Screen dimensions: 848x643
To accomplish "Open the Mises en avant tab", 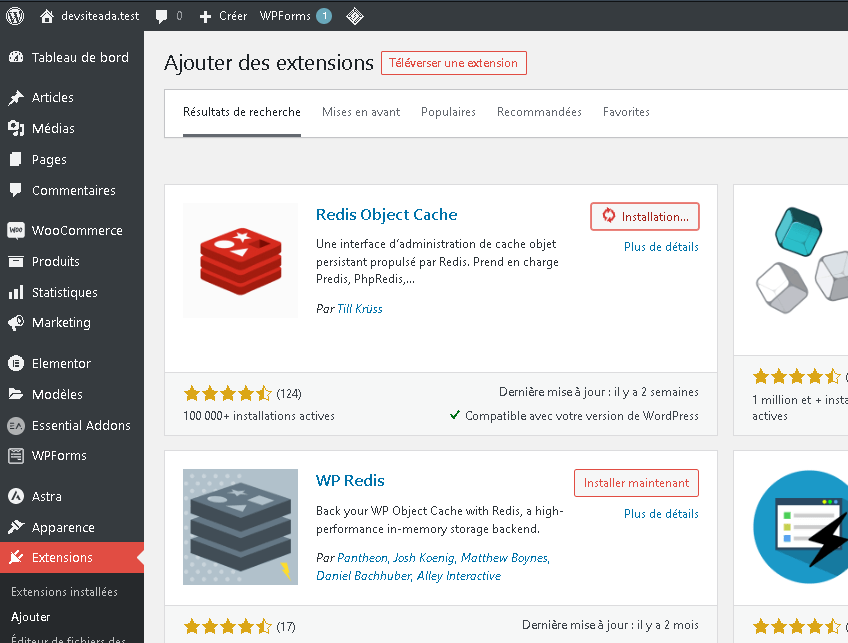I will [x=362, y=112].
